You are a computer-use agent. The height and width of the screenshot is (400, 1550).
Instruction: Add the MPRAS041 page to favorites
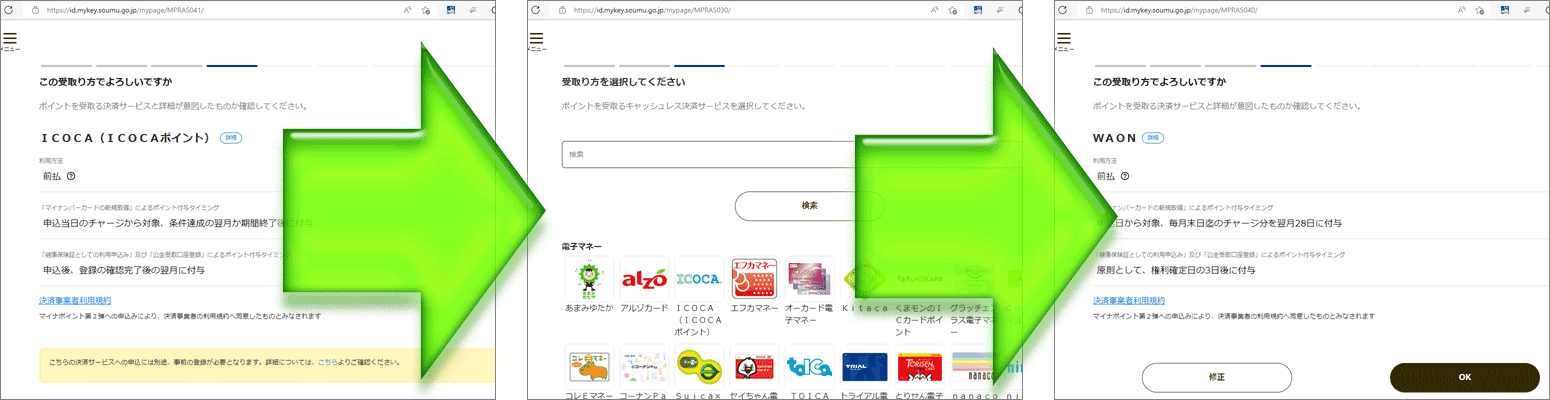[x=426, y=9]
